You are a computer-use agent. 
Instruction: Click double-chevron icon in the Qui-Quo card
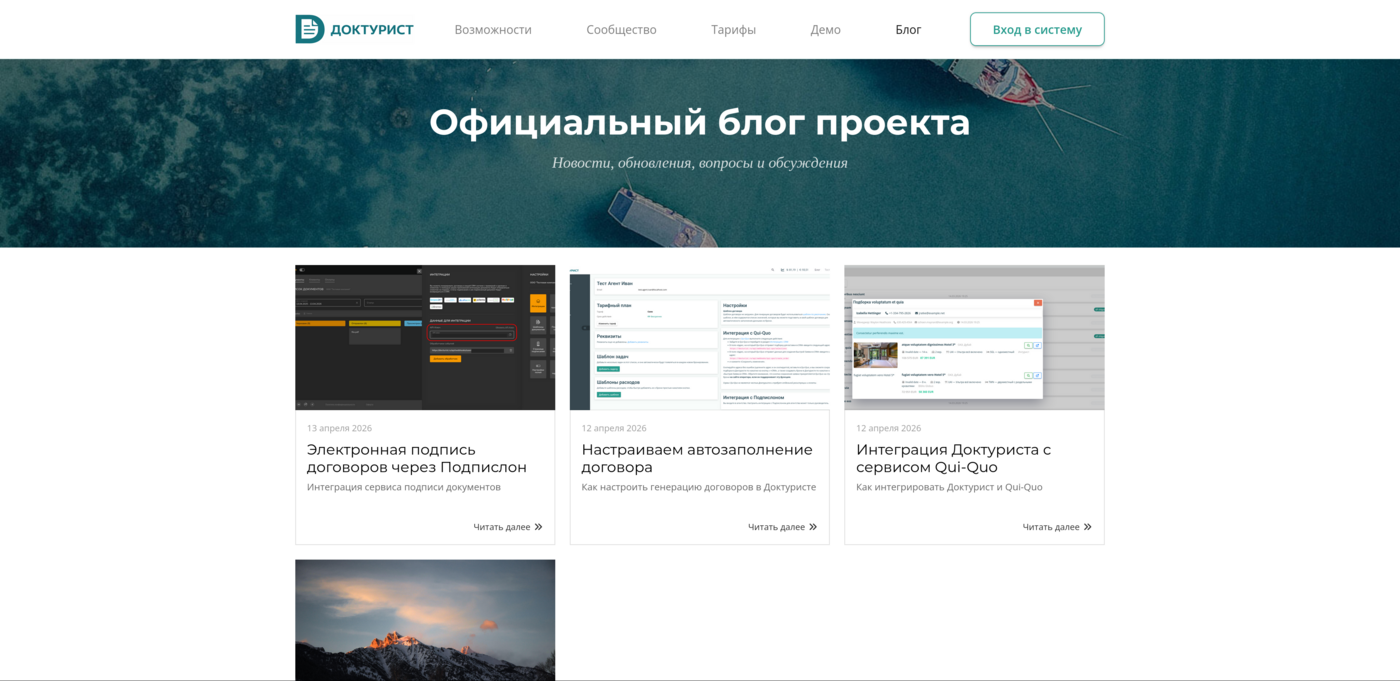point(1087,527)
